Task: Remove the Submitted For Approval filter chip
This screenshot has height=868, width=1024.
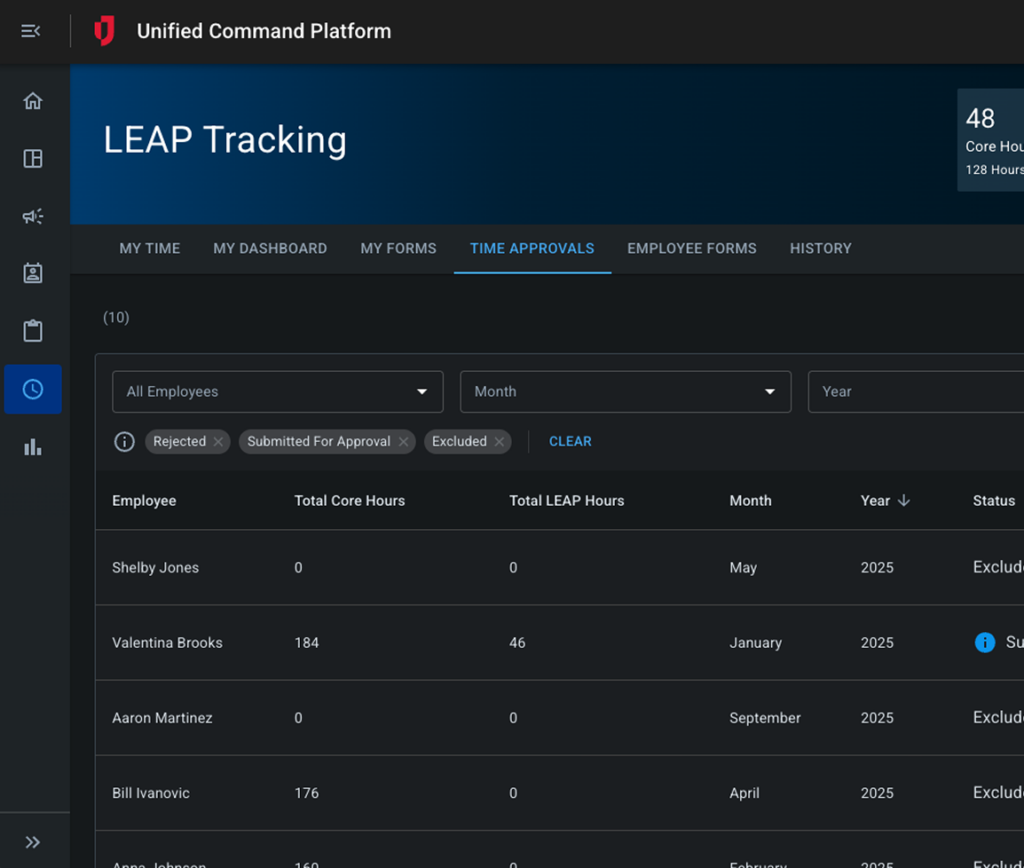Action: 404,442
